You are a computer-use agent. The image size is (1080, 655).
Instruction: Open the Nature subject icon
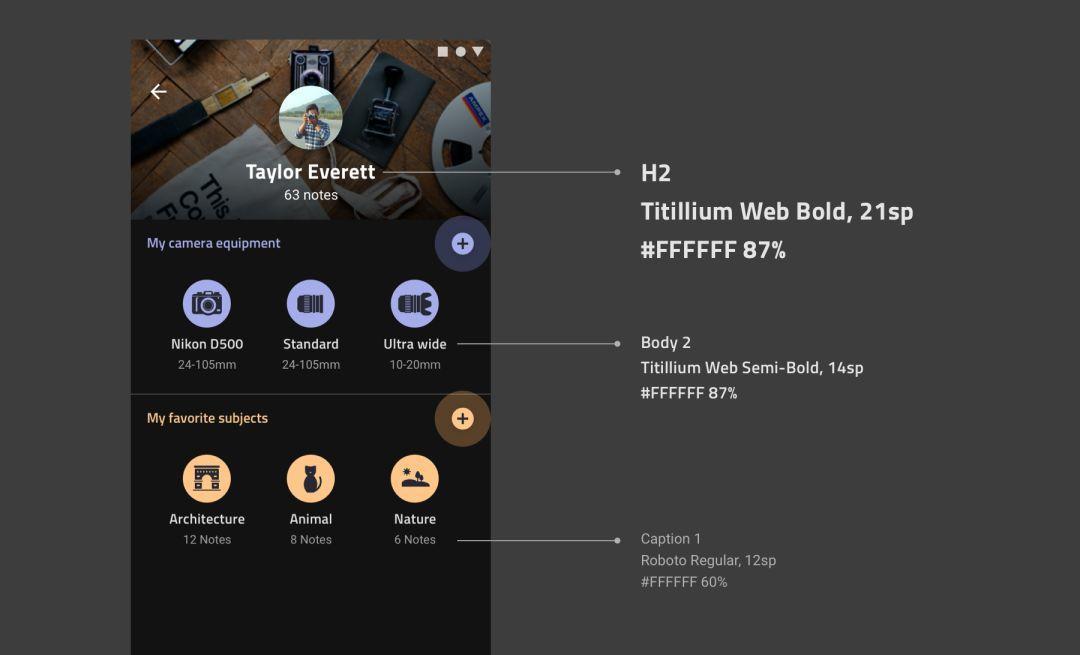click(x=415, y=479)
